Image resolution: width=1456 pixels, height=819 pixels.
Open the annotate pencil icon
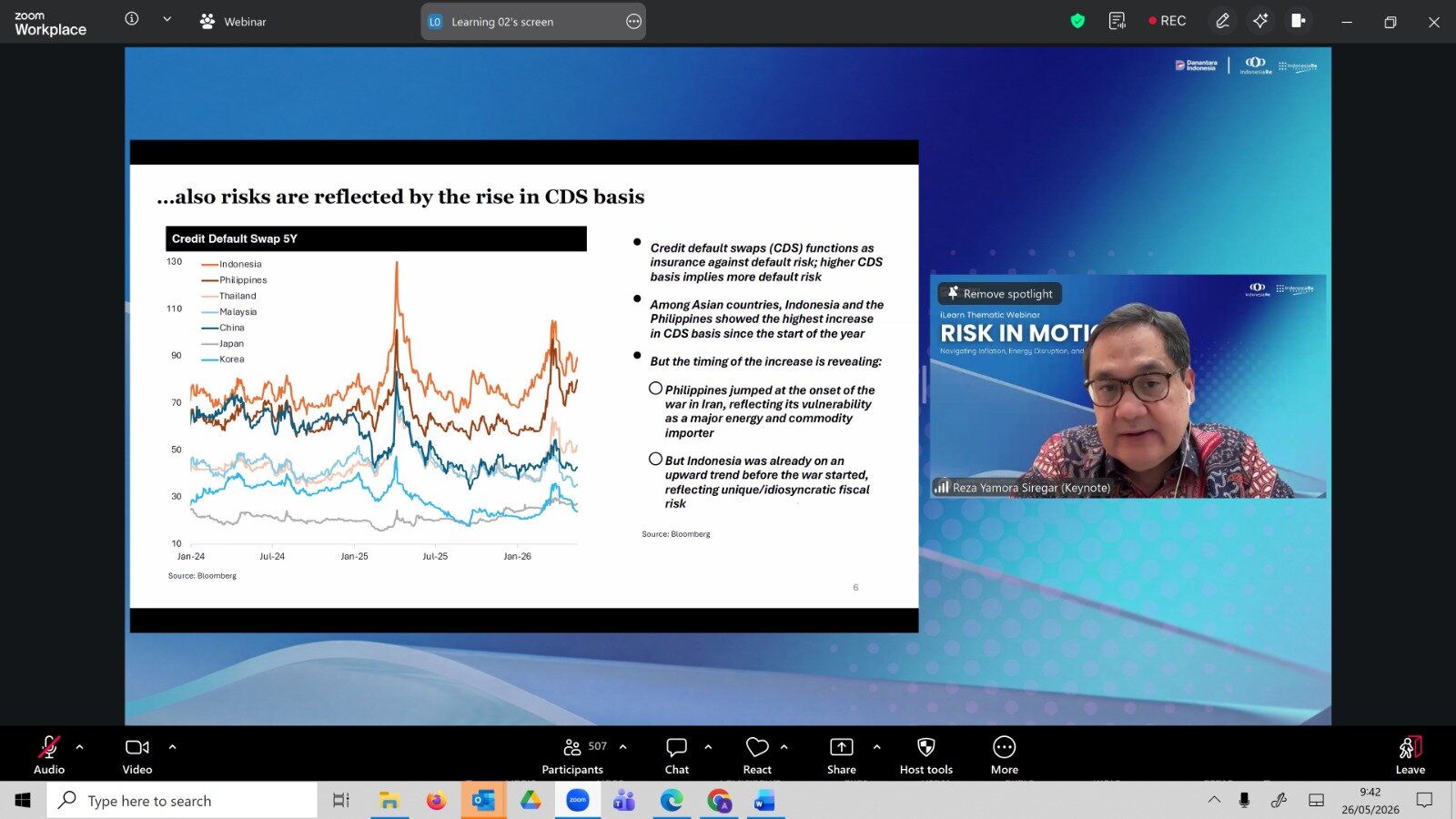point(1222,21)
